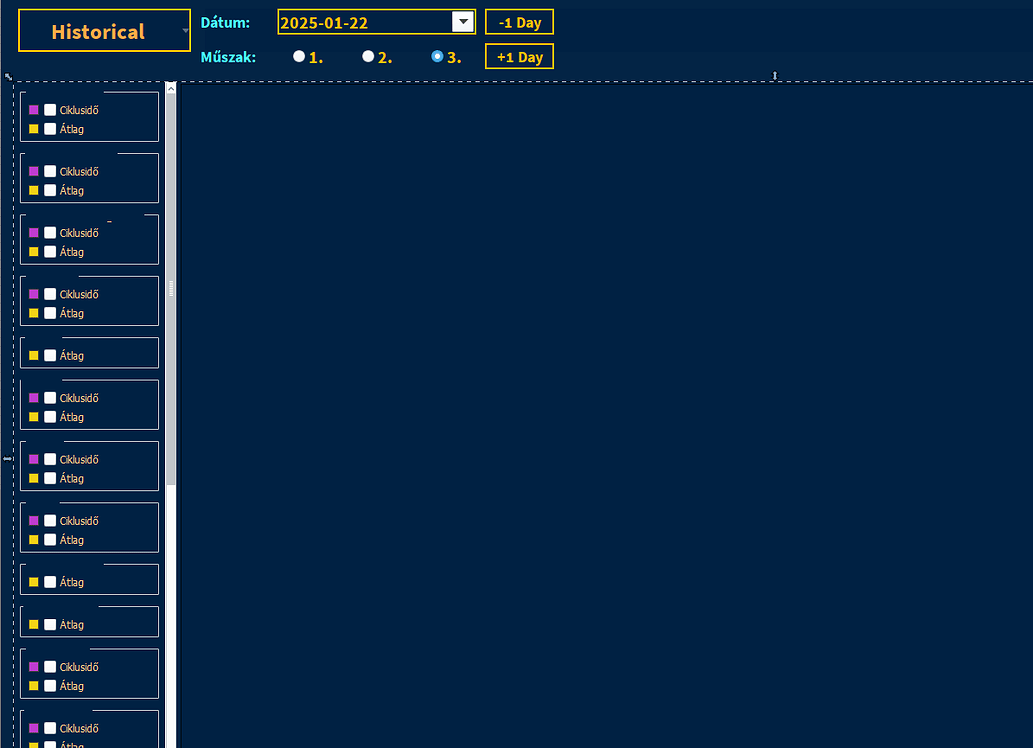The width and height of the screenshot is (1033, 748).
Task: Select Műszak radio option 3.
Action: 437,57
